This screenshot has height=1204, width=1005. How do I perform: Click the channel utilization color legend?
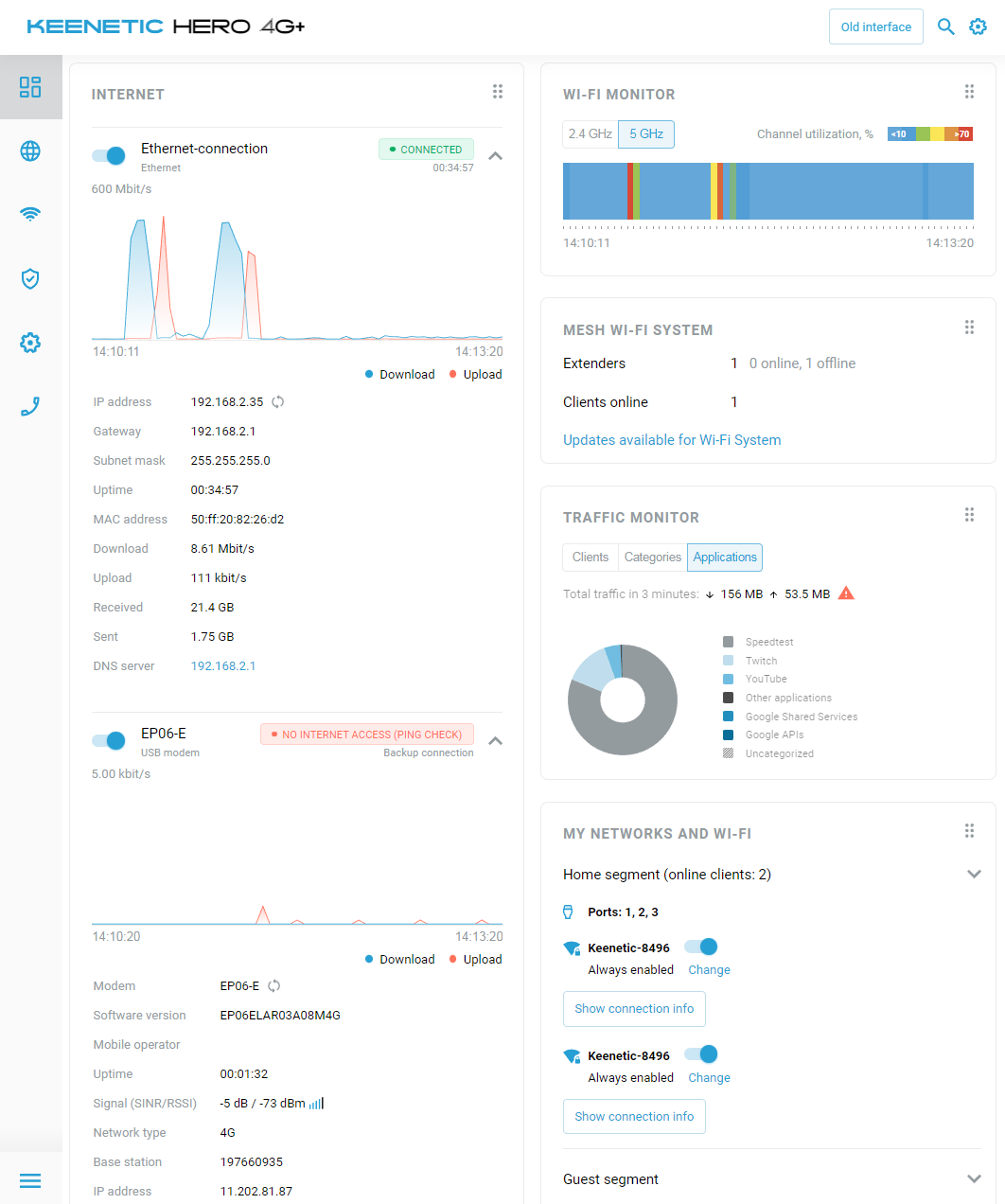929,134
